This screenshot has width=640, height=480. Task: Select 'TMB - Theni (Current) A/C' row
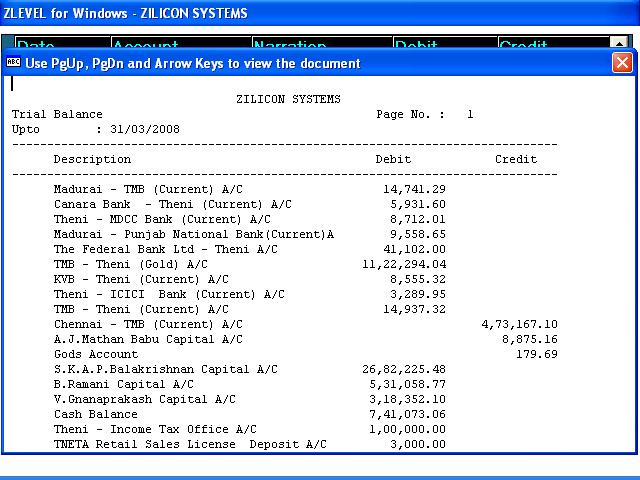(x=141, y=309)
